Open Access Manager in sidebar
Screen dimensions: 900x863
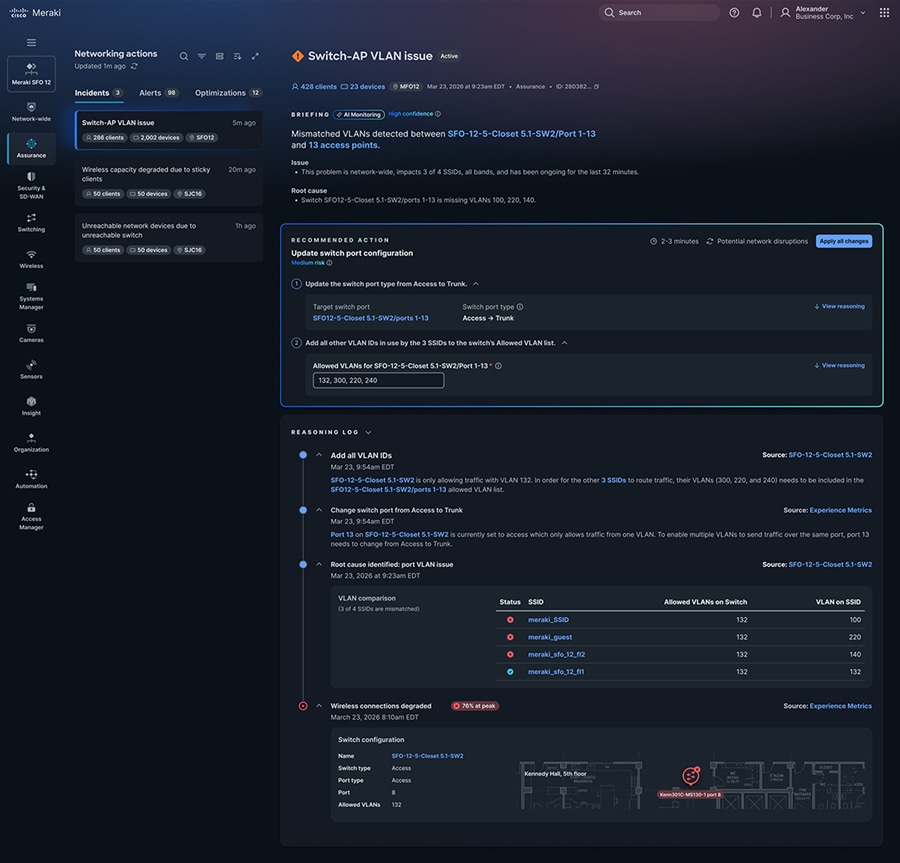(x=31, y=516)
